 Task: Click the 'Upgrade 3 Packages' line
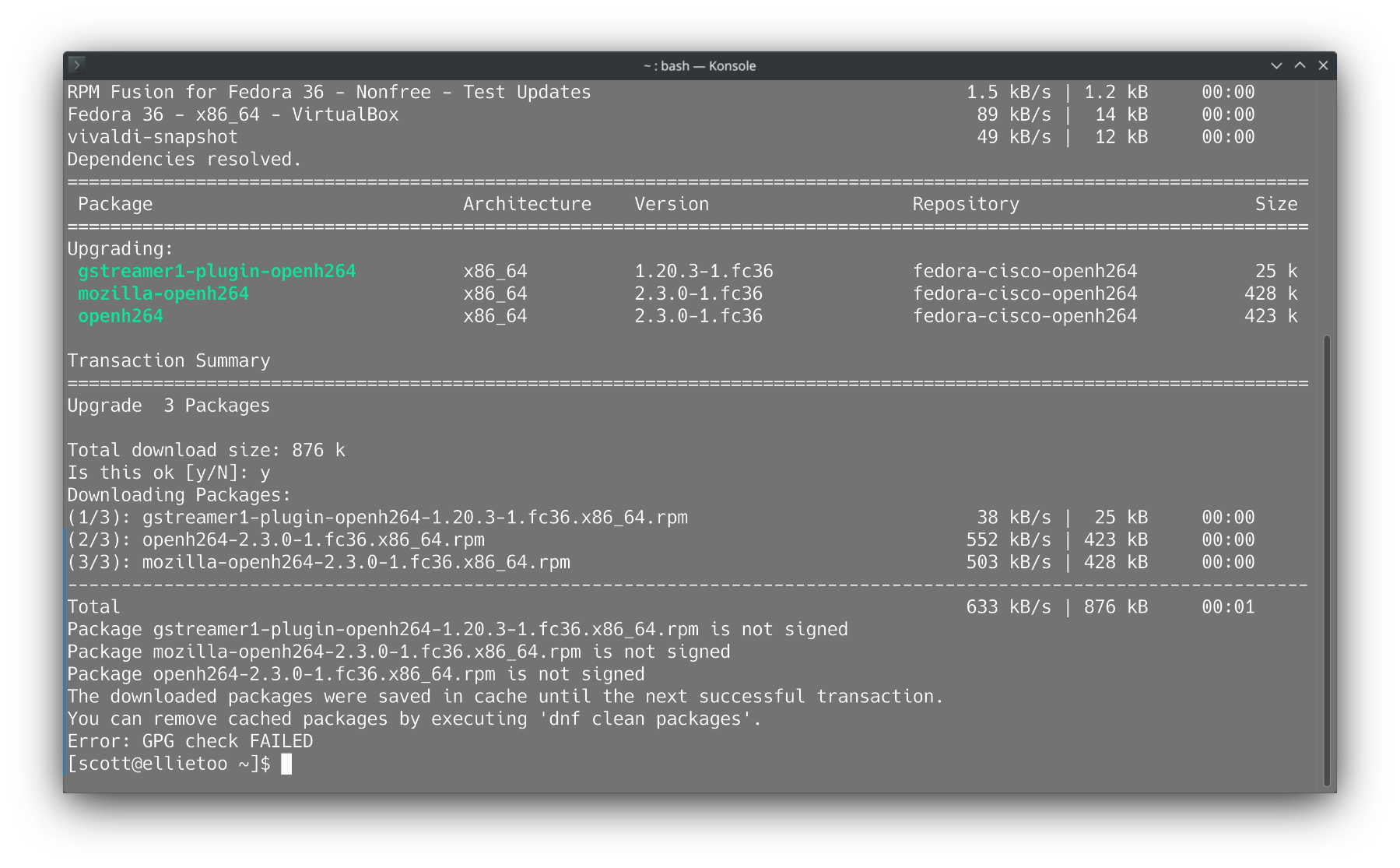click(169, 406)
